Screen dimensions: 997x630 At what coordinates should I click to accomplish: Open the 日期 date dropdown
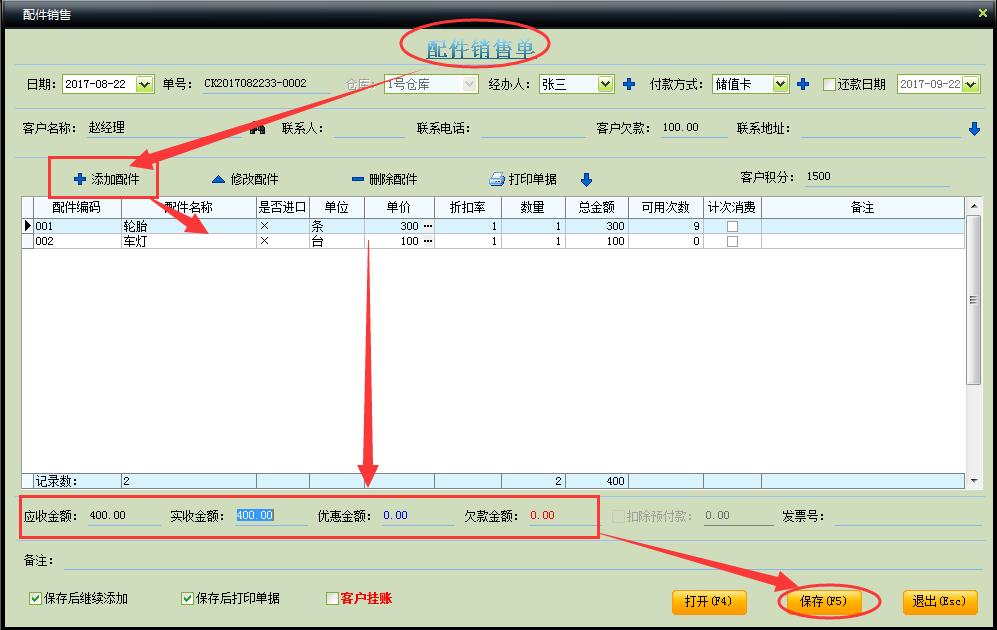tap(144, 85)
